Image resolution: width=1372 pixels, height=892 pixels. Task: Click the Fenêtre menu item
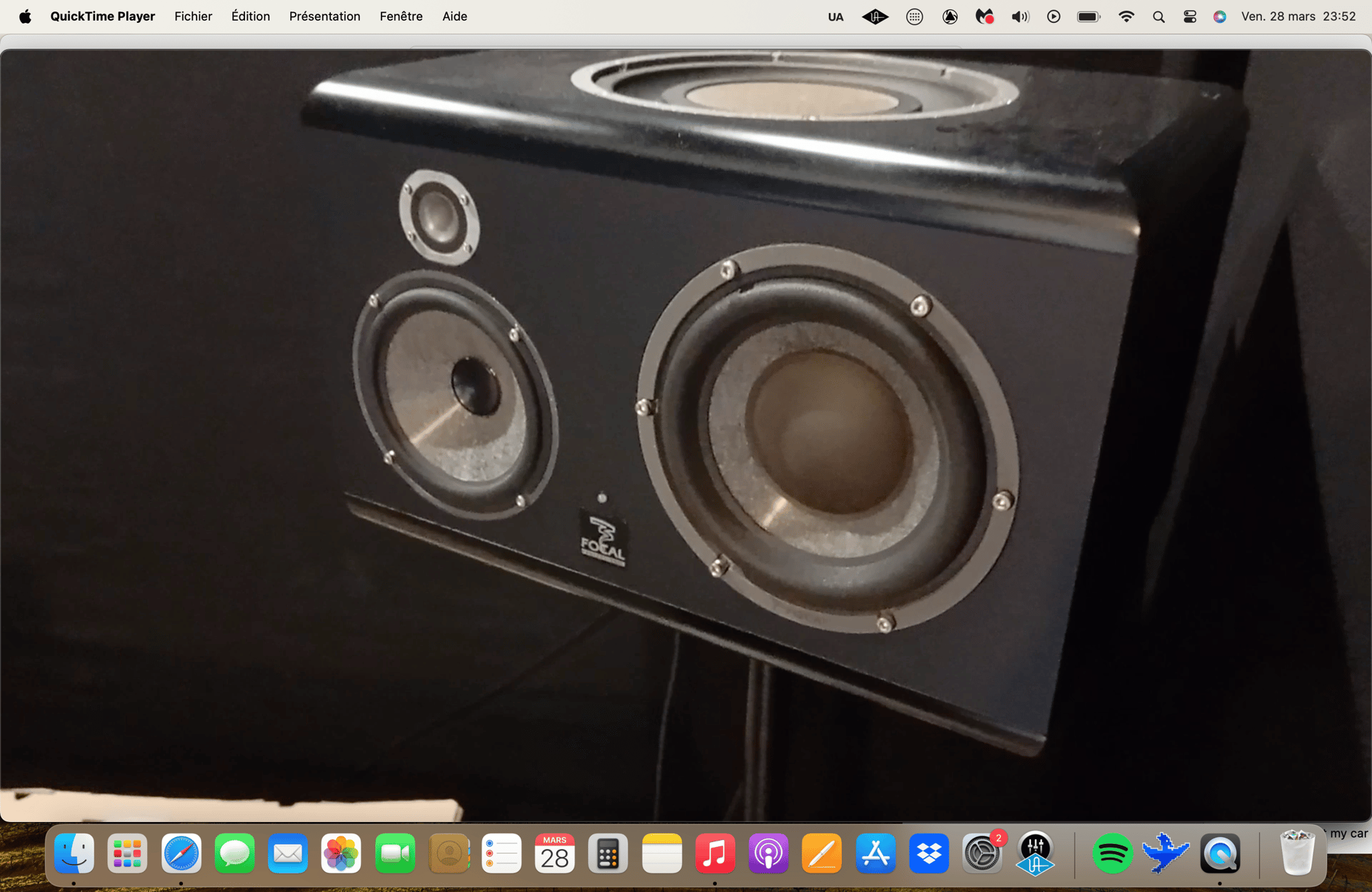pos(401,16)
